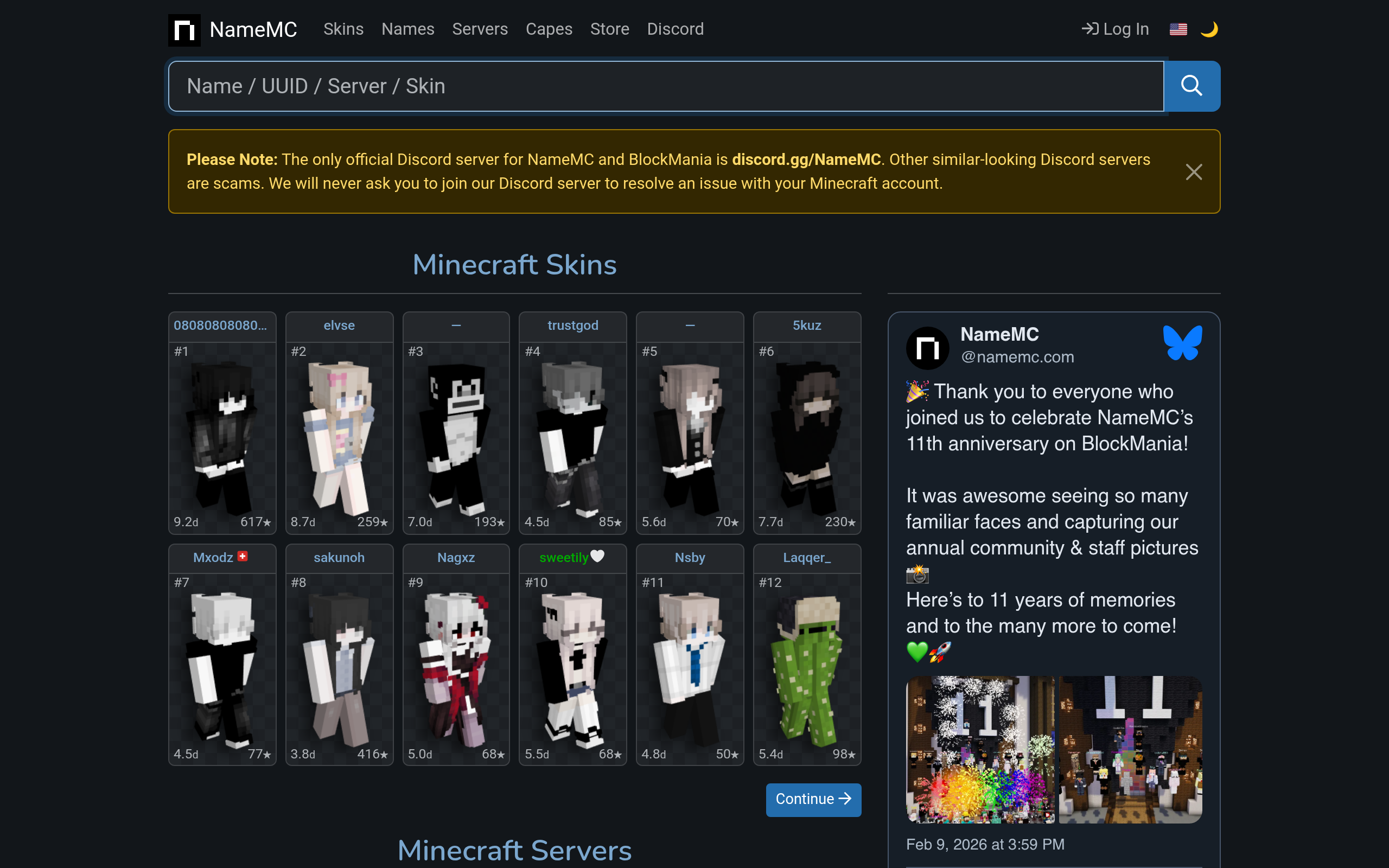Open the elvse profile link
Viewport: 1389px width, 868px height.
[339, 325]
